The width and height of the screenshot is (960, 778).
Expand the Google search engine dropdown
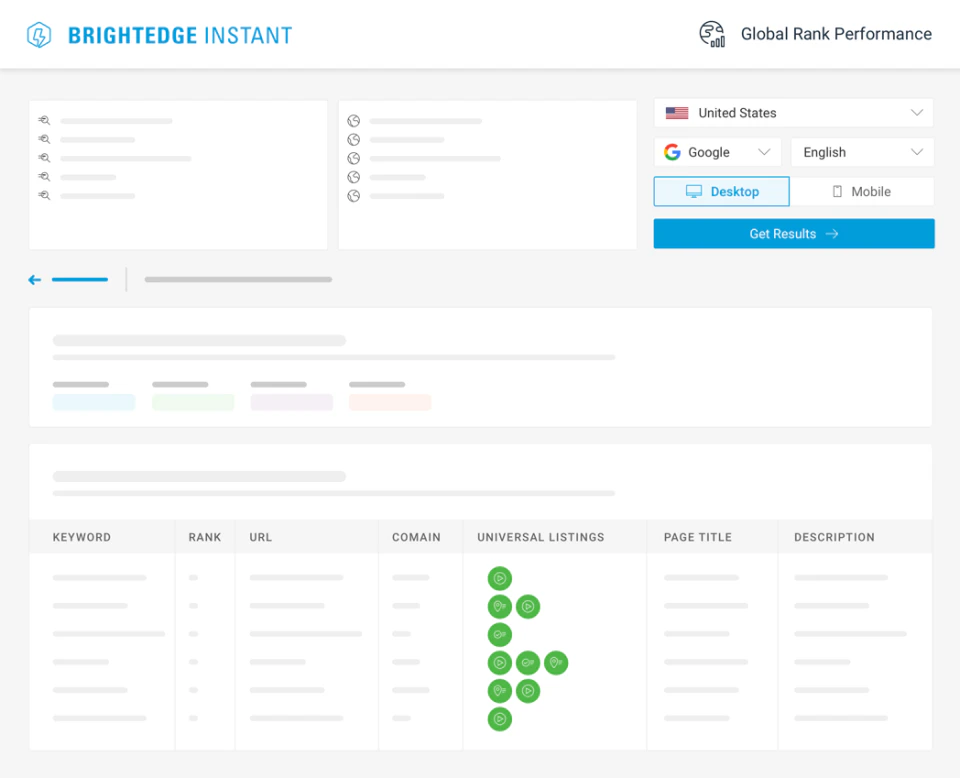click(764, 151)
